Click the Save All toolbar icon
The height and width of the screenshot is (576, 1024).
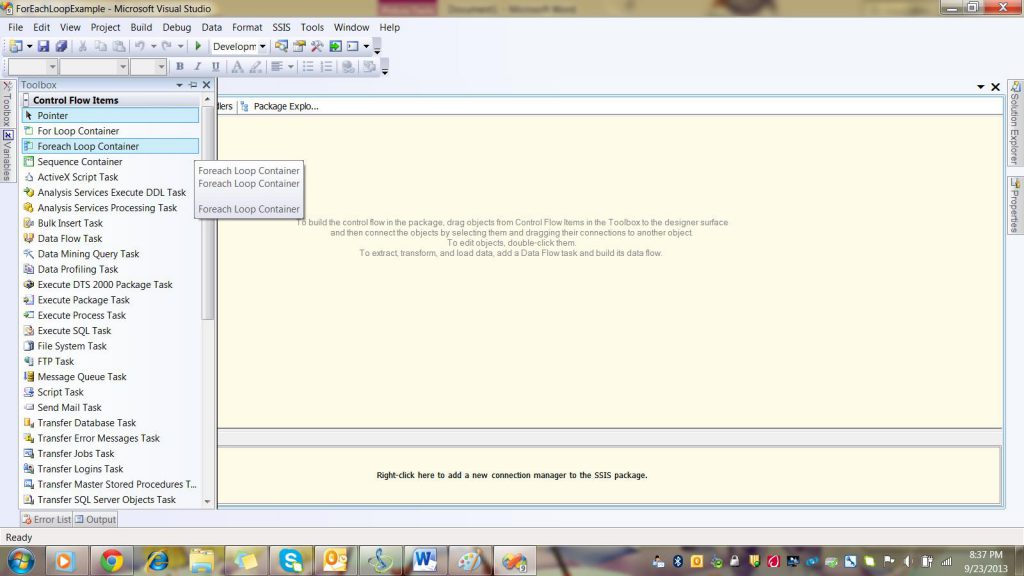click(x=61, y=46)
